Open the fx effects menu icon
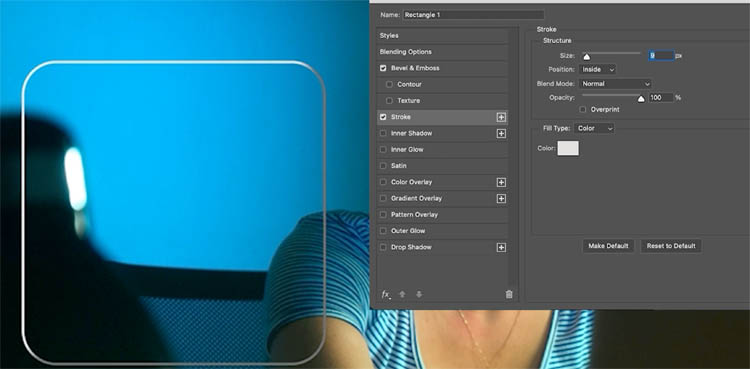 (386, 294)
